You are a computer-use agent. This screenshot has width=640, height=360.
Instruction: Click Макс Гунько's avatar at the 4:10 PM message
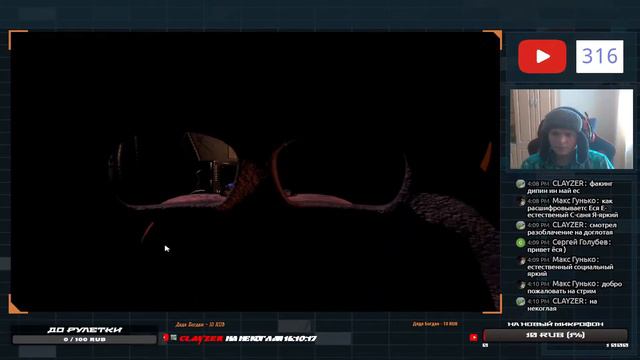[520, 284]
